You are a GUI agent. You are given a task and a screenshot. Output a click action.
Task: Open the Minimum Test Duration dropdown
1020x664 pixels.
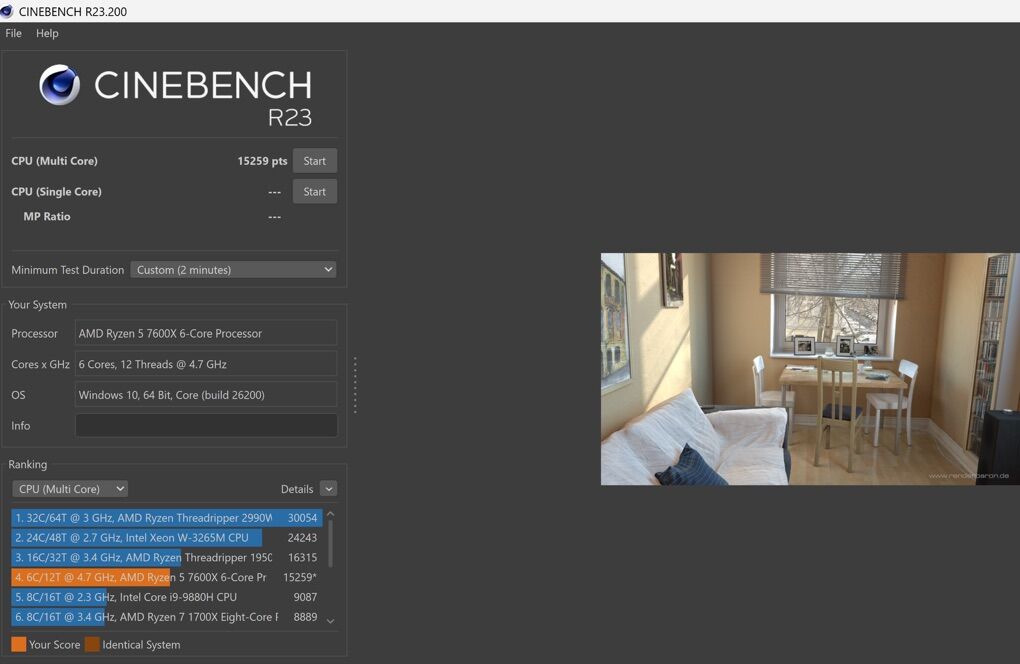(233, 270)
